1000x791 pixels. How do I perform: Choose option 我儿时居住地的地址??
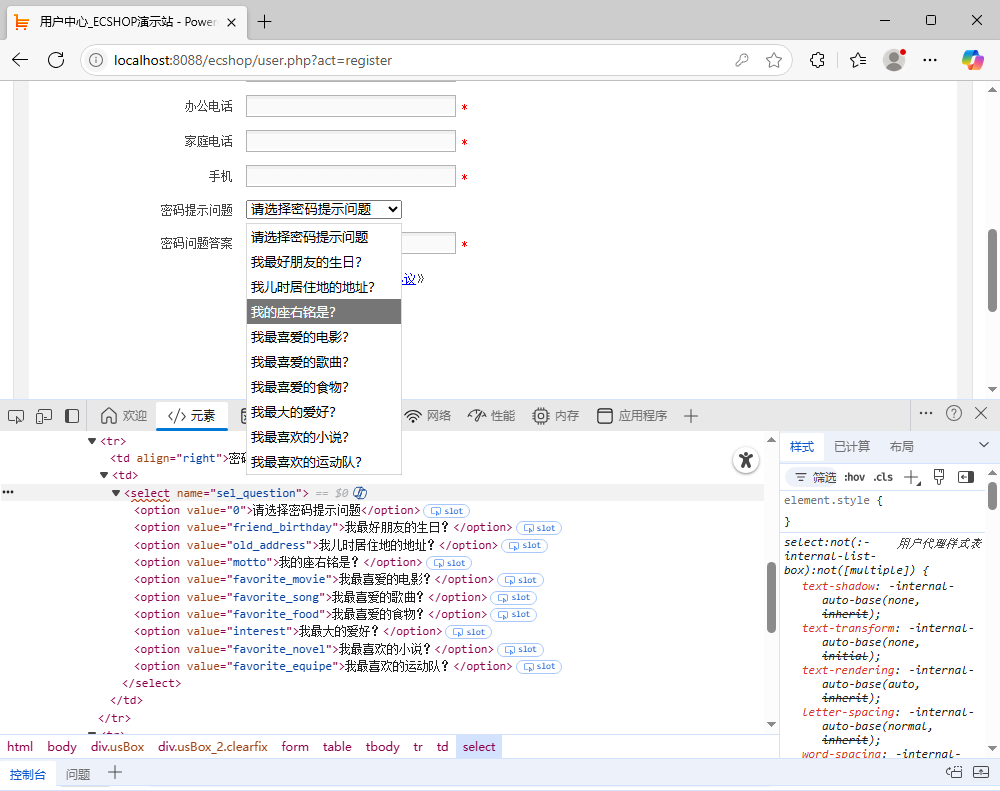click(324, 287)
